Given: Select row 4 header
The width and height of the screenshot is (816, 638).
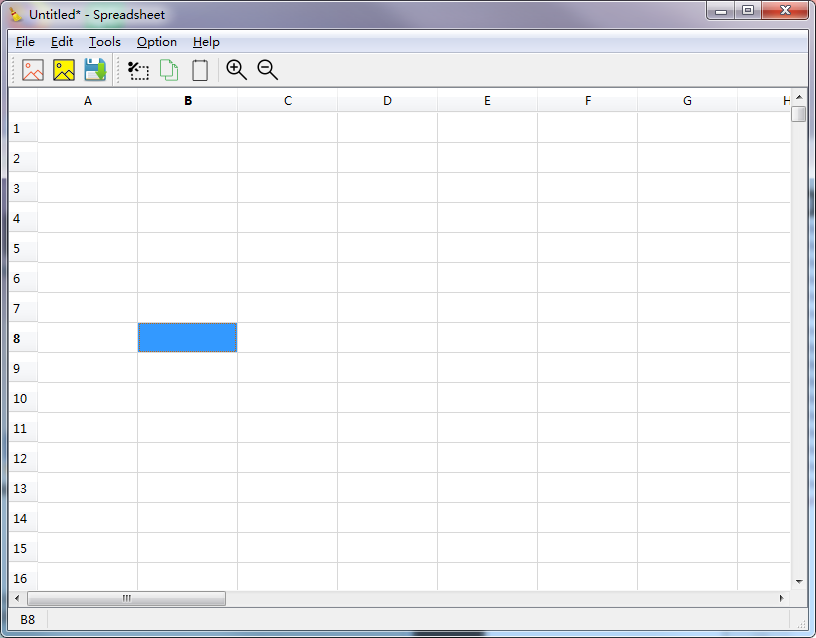Looking at the screenshot, I should [23, 218].
